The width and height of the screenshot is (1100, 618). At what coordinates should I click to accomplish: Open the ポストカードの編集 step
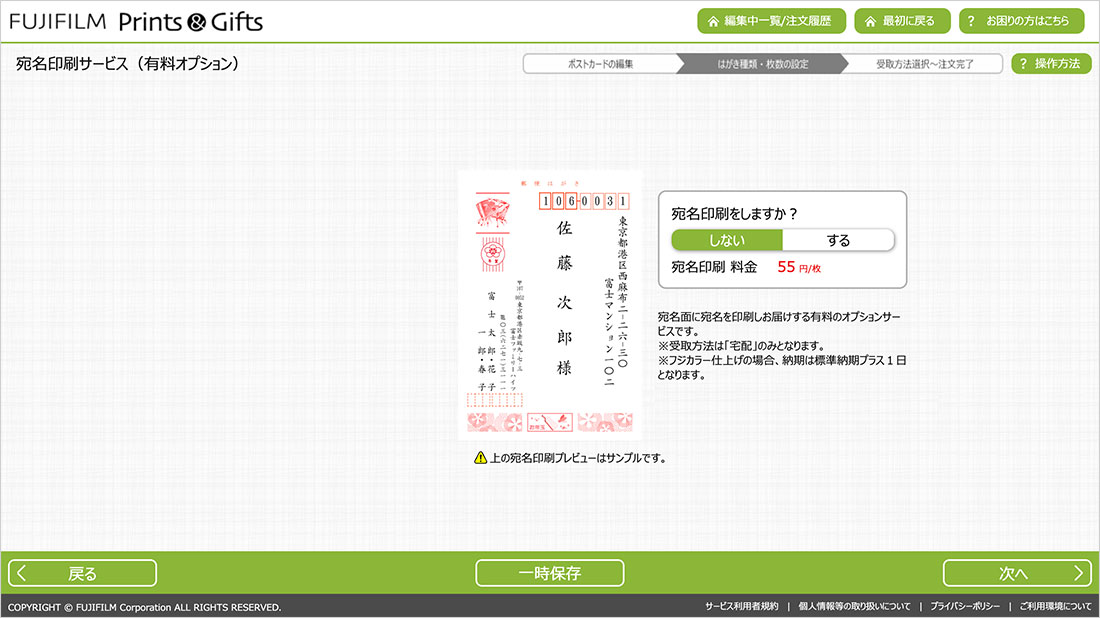pyautogui.click(x=600, y=64)
